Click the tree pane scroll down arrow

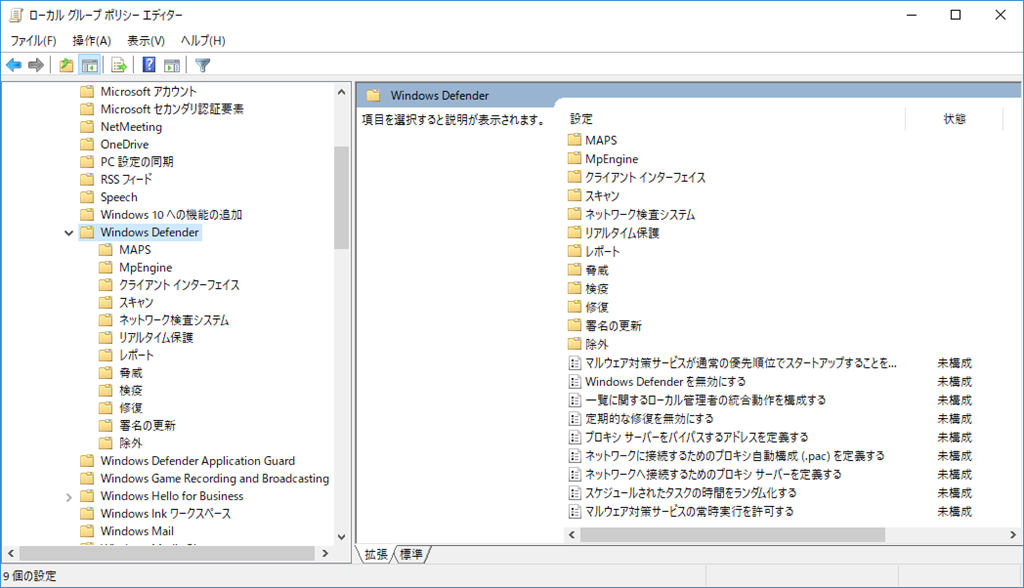click(x=341, y=537)
